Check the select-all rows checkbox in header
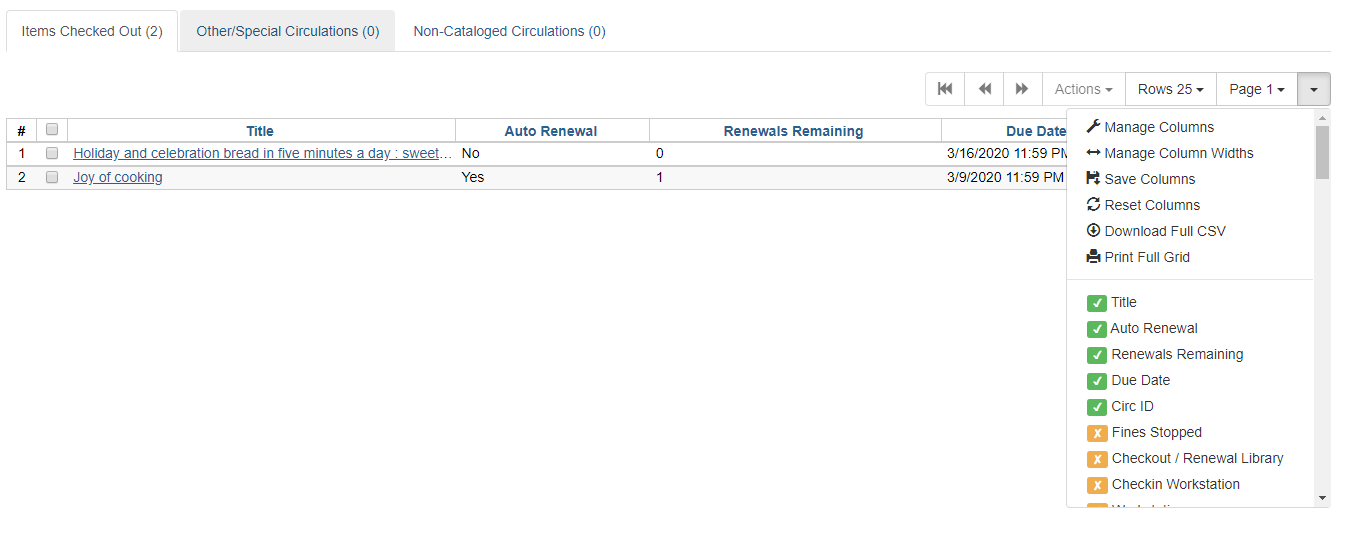 click(x=52, y=129)
